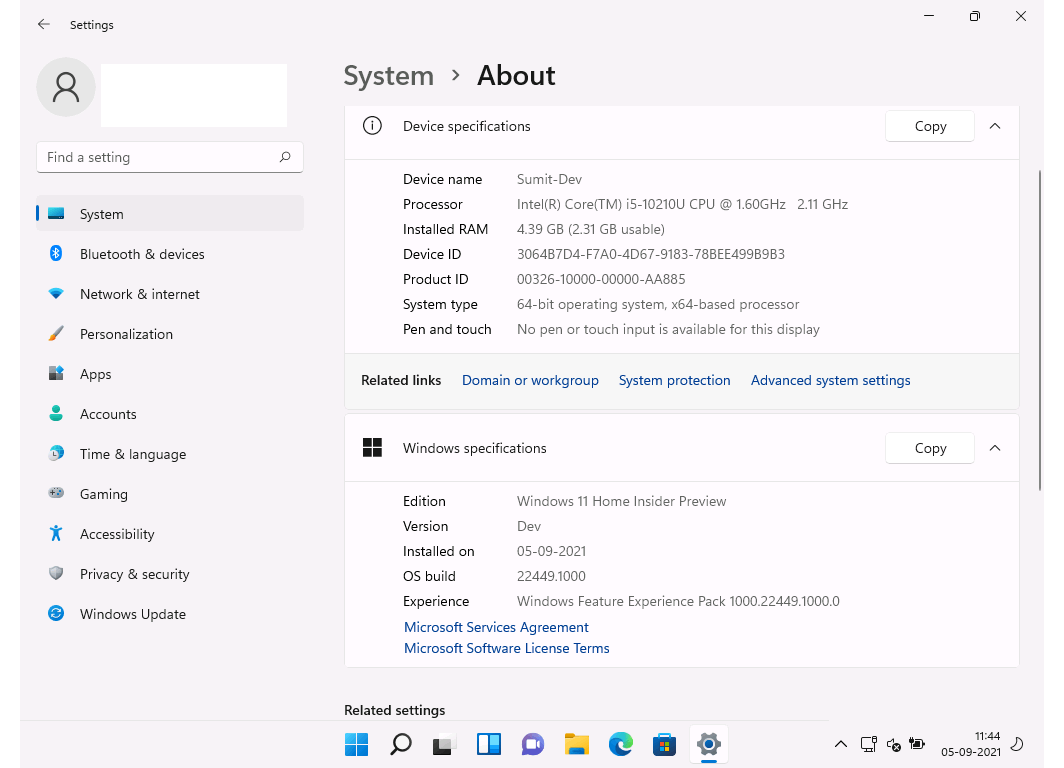Screen dimensions: 1064x768
Task: Select the Windows Update icon
Action: pyautogui.click(x=55, y=614)
